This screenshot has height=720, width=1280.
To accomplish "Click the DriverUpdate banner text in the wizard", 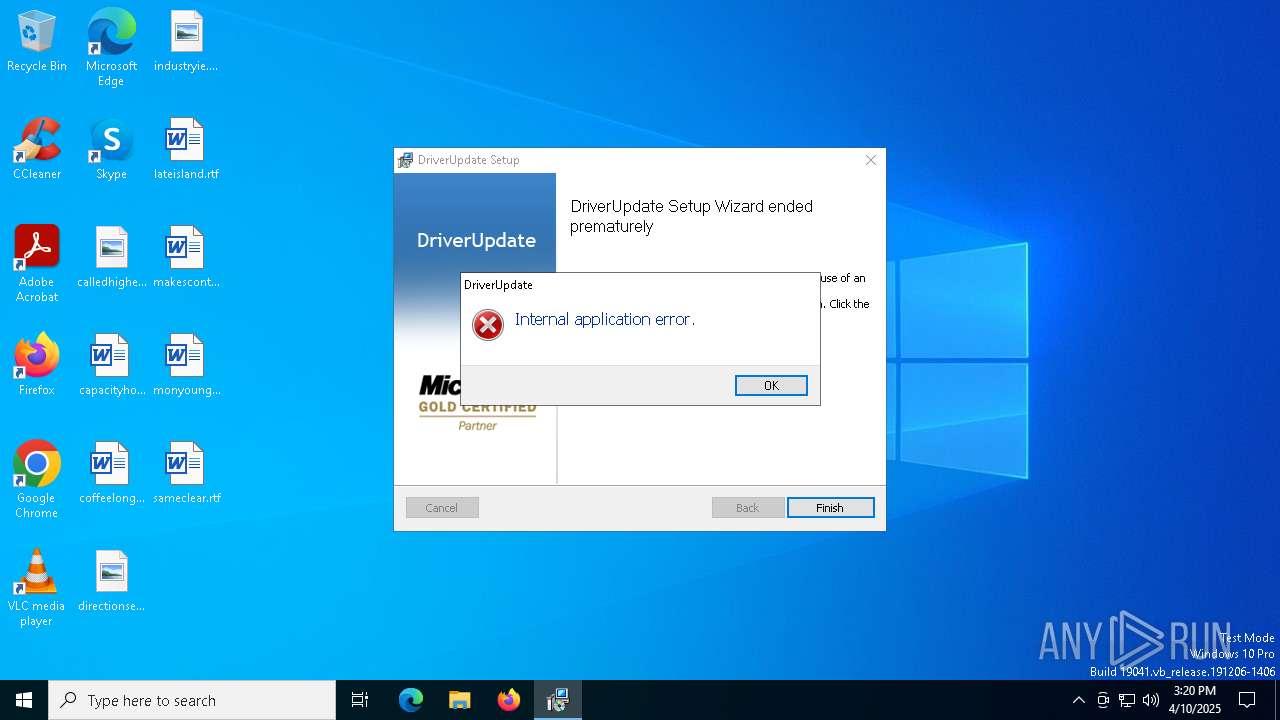I will click(x=476, y=240).
